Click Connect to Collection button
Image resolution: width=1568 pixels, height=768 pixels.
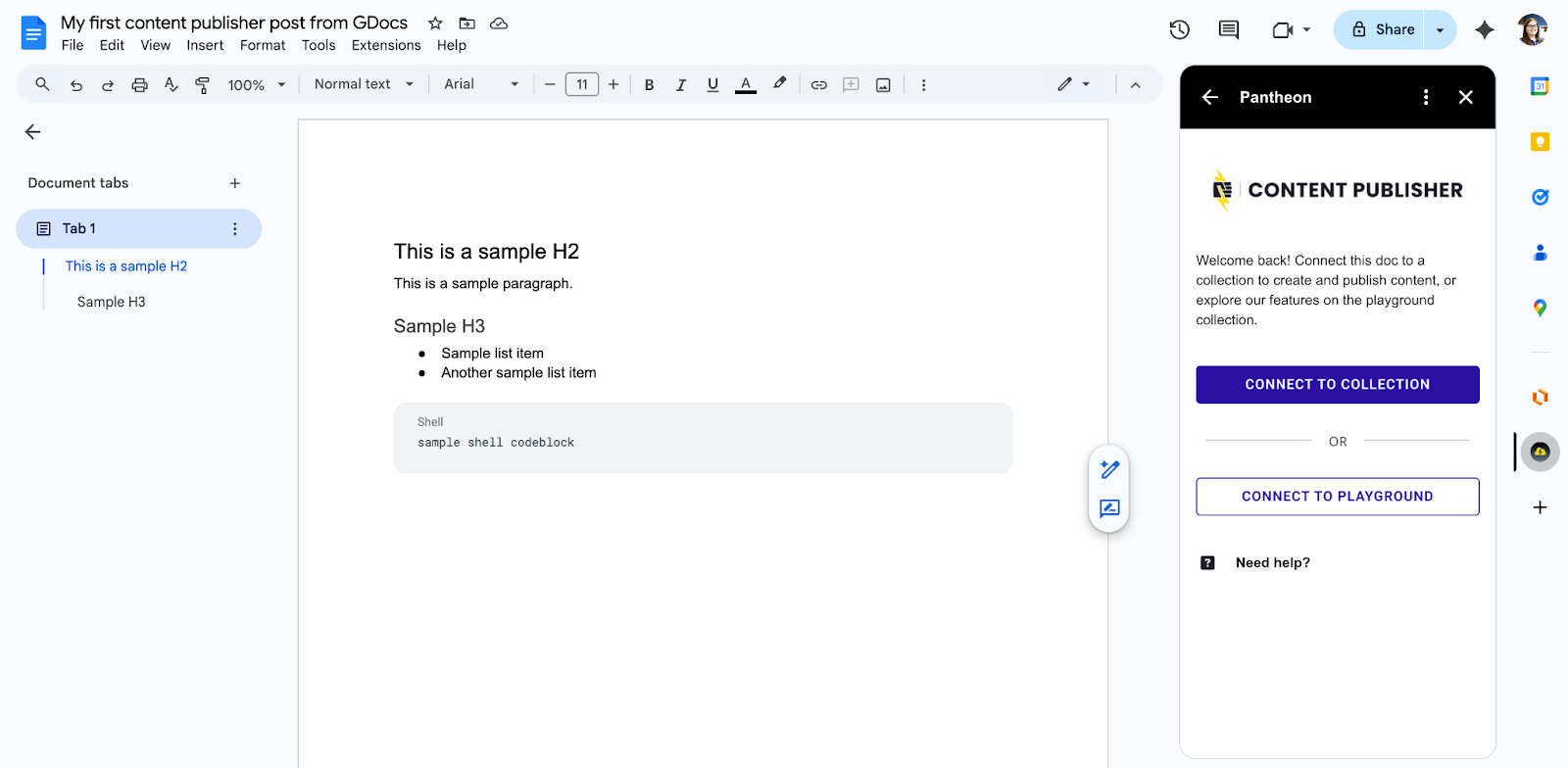(x=1337, y=385)
